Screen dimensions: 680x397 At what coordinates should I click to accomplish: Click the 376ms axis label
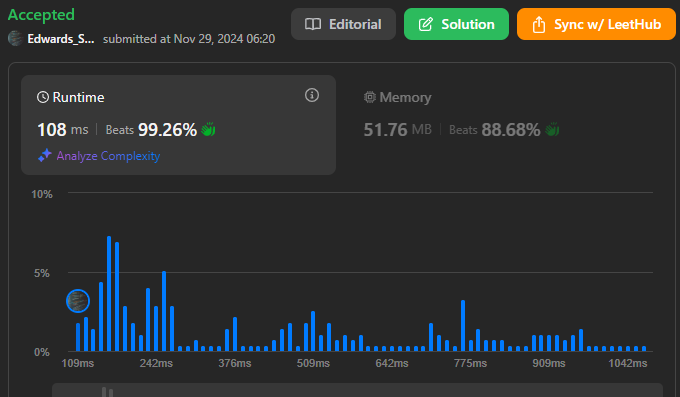235,363
